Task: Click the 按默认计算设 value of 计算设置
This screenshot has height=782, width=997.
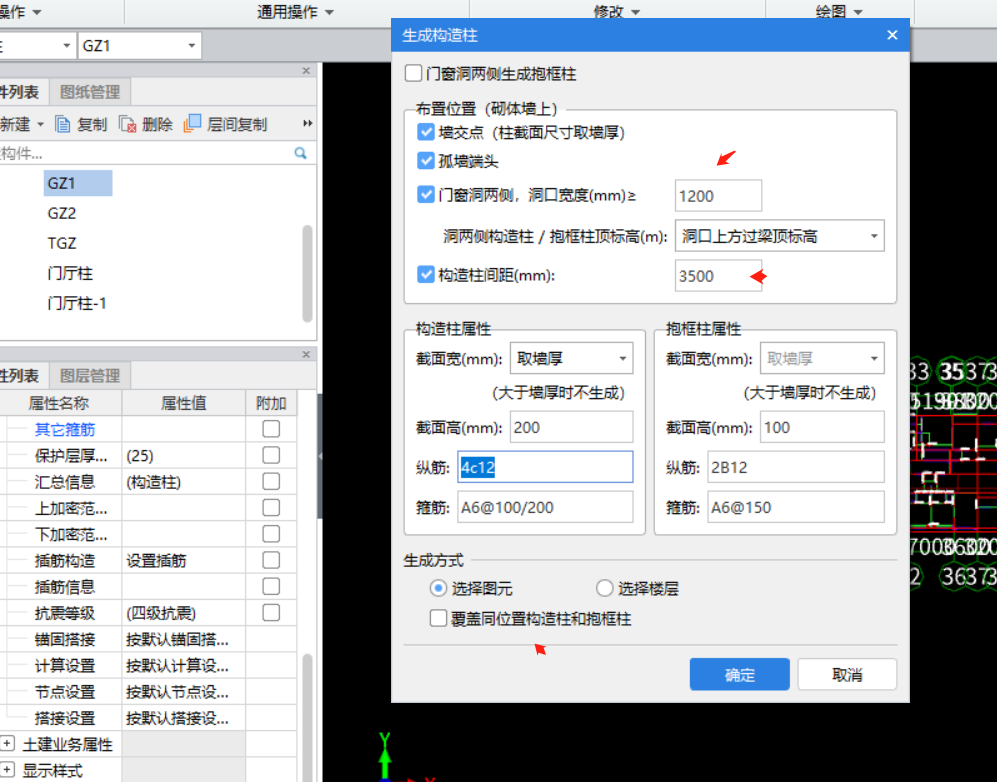Action: point(177,666)
